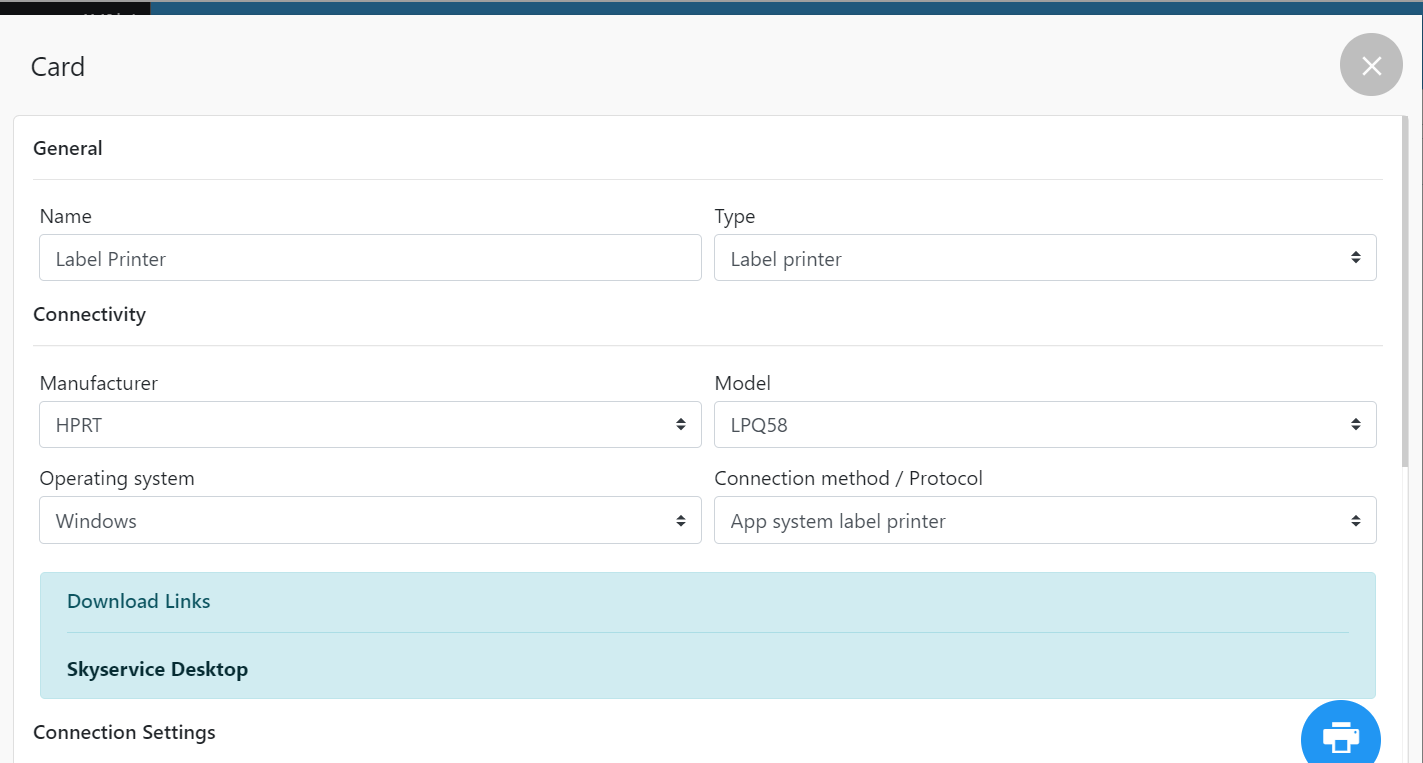This screenshot has height=763, width=1423.
Task: Click the blue printer floating button
Action: tap(1340, 736)
